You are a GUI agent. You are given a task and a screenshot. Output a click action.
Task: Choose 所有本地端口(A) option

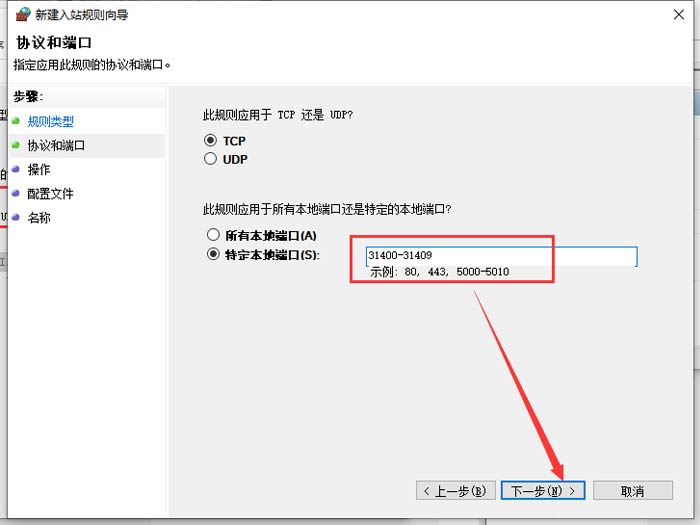tap(213, 235)
